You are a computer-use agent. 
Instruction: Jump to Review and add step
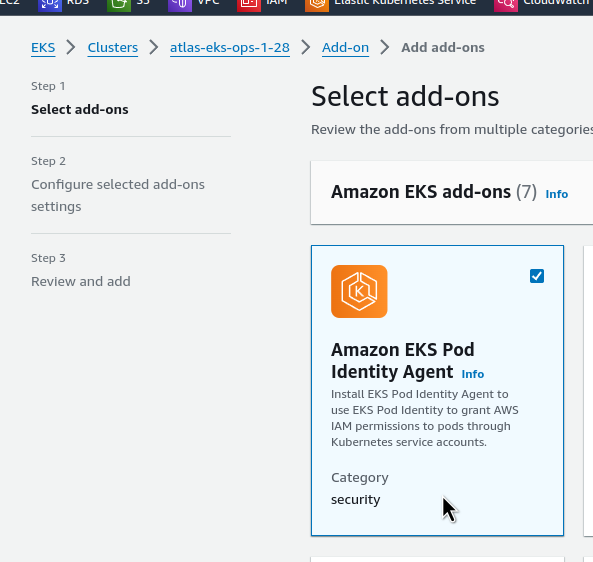[x=81, y=281]
